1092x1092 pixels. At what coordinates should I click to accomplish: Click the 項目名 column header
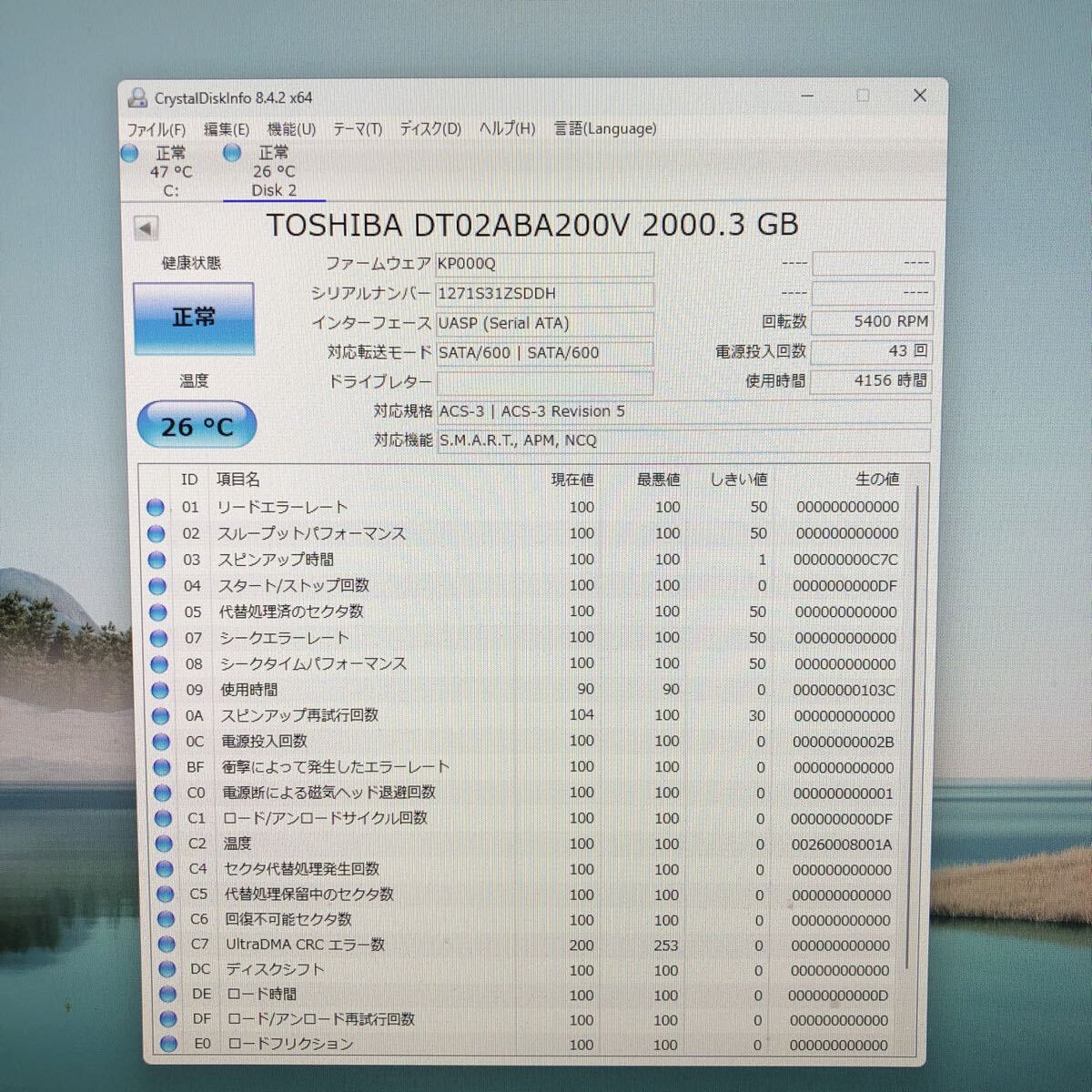point(238,480)
